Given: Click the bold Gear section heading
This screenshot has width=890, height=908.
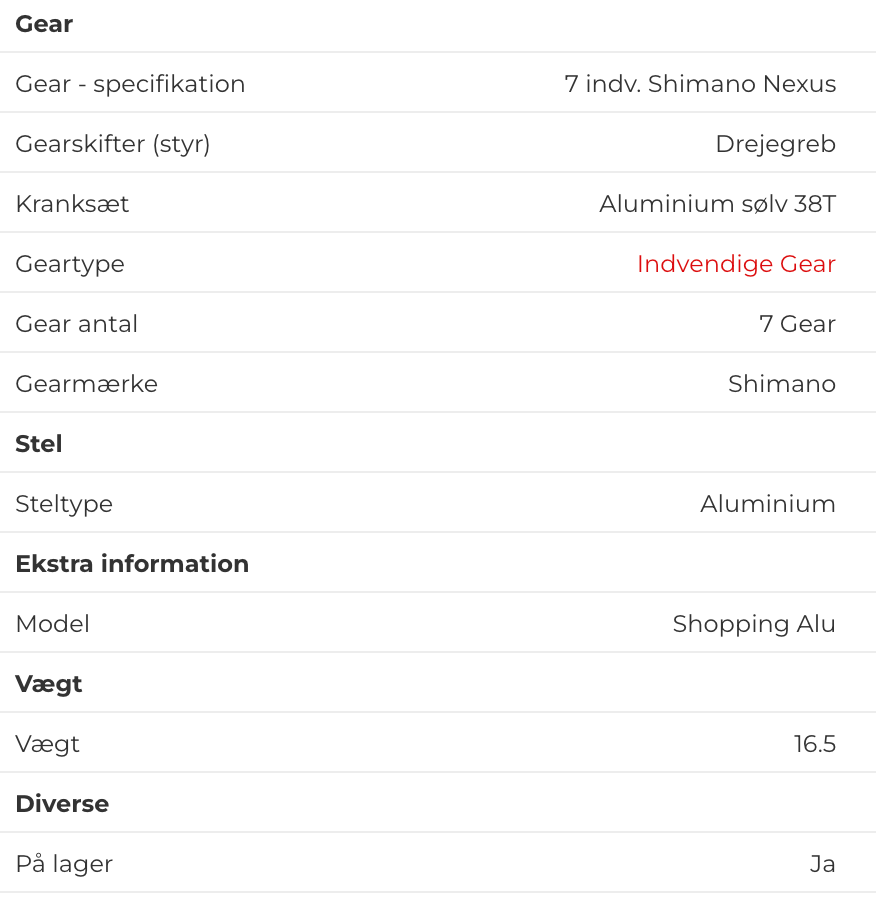Looking at the screenshot, I should pyautogui.click(x=44, y=24).
